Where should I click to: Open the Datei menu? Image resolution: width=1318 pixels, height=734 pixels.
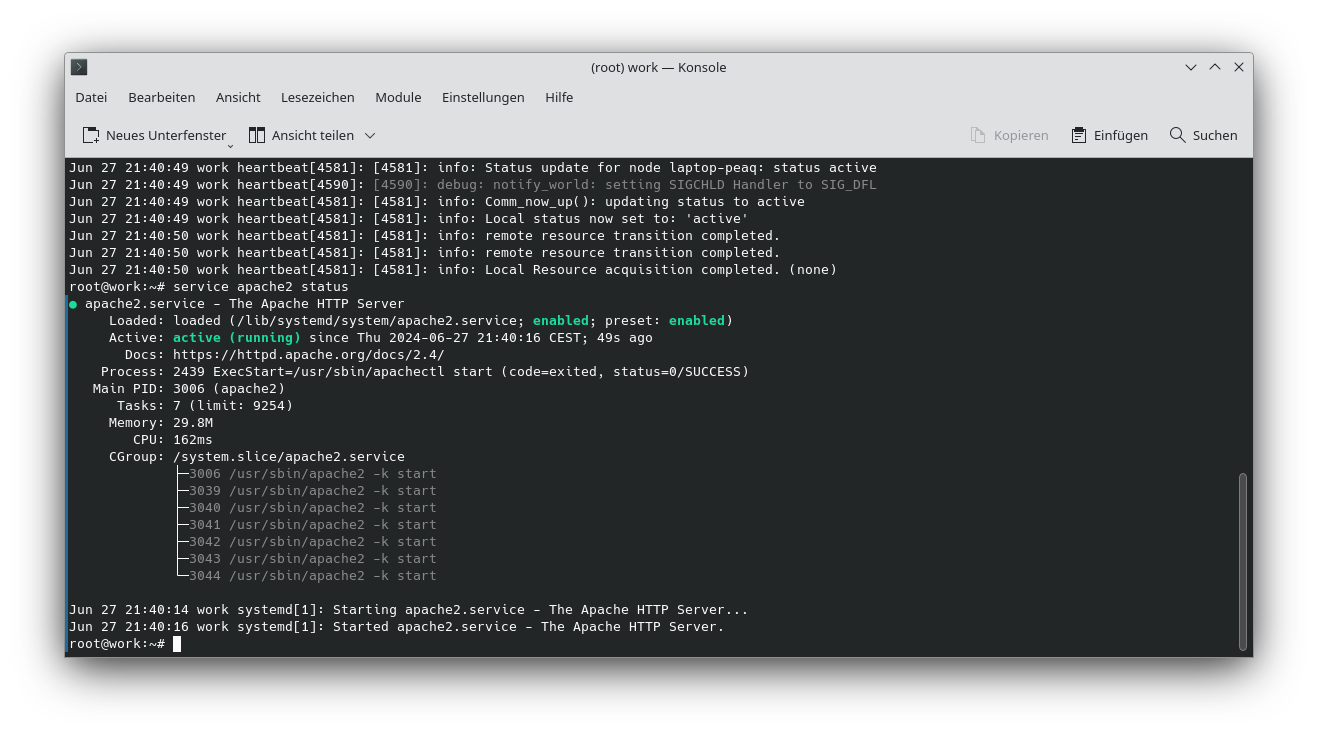coord(91,97)
